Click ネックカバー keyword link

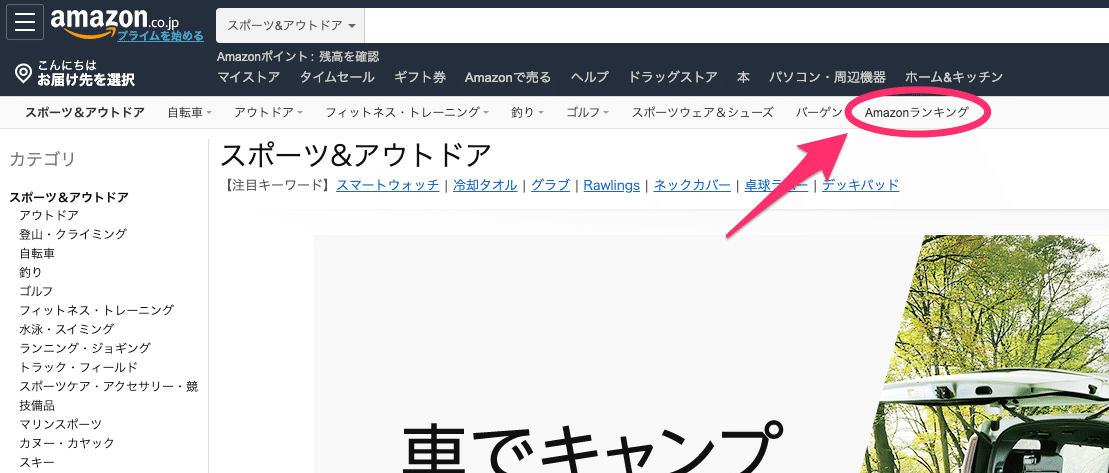692,185
